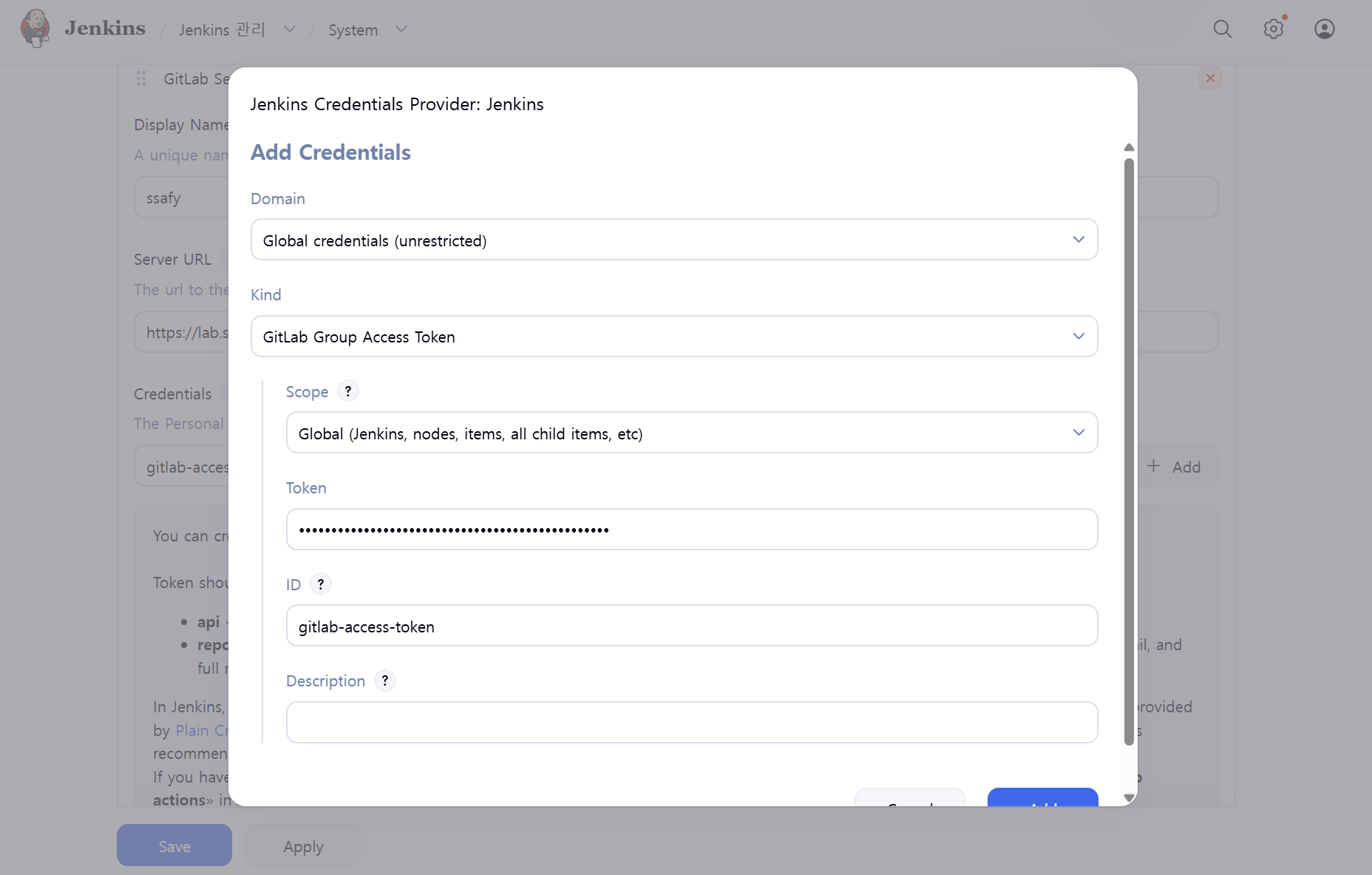Open the Kind dropdown showing GitLab Group Access Token

click(674, 337)
